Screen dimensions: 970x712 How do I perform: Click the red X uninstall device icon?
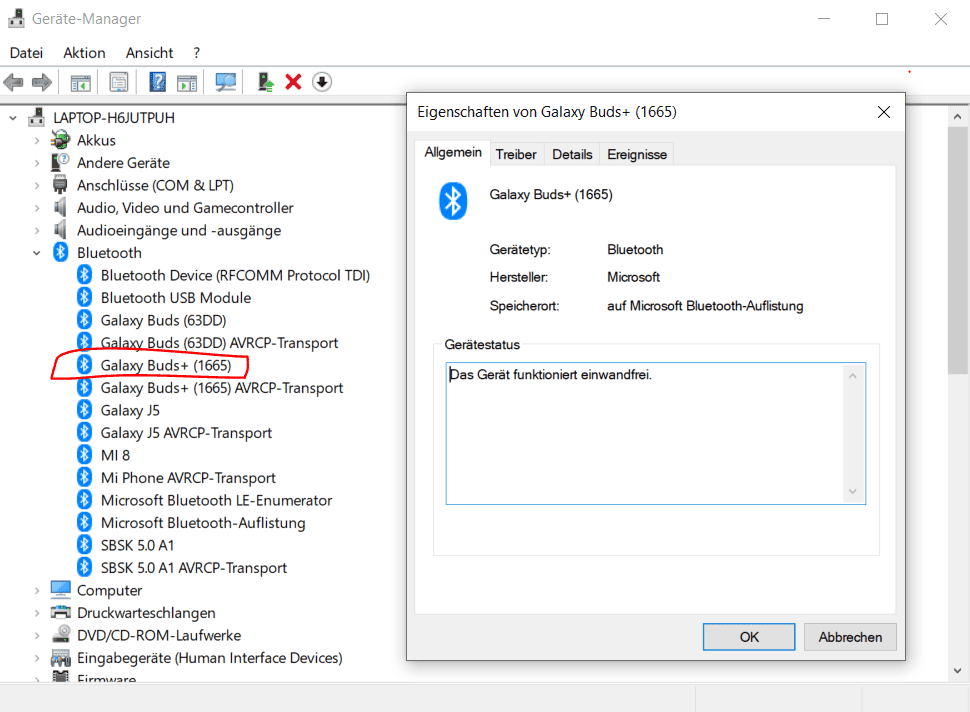click(x=293, y=82)
